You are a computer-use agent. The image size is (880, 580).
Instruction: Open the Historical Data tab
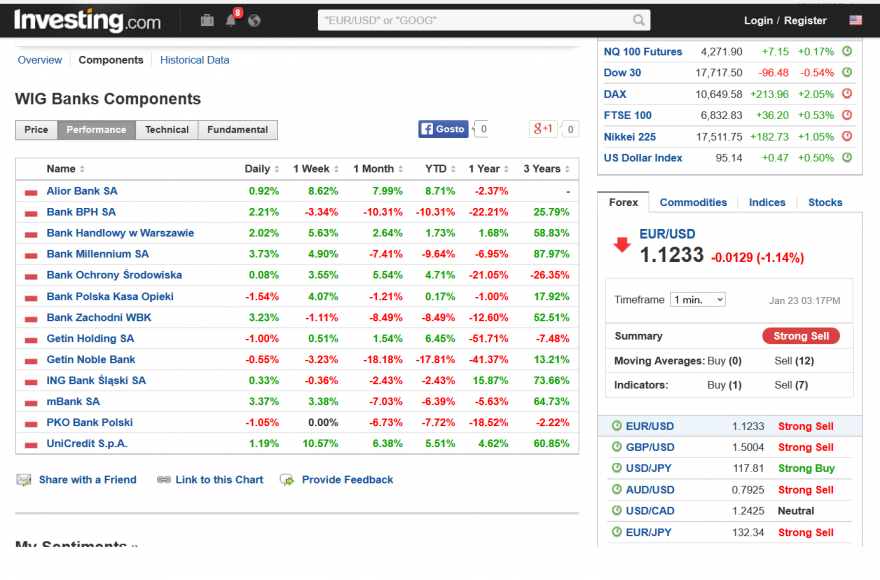tap(195, 60)
